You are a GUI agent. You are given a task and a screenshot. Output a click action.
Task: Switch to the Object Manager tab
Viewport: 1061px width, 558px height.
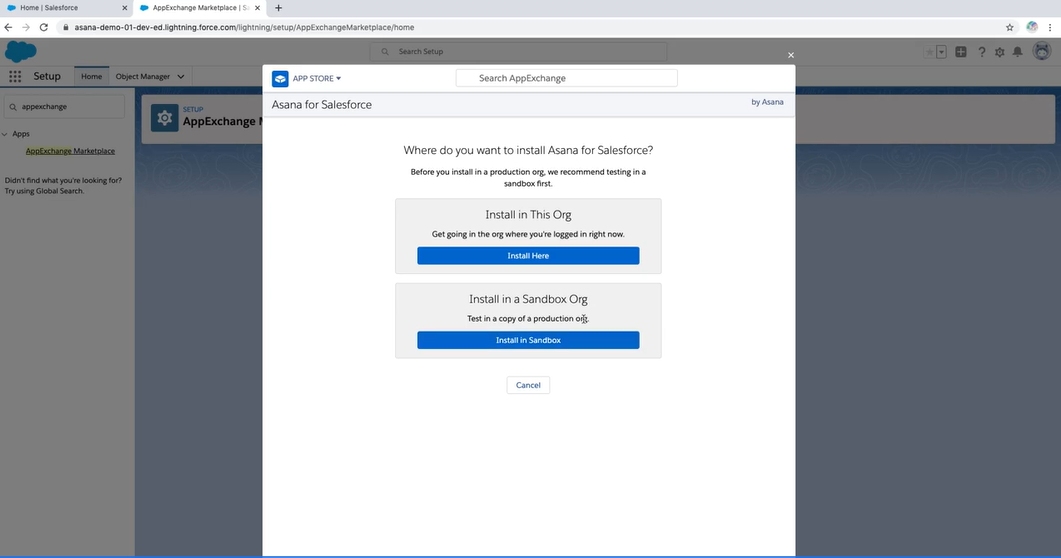tap(143, 76)
